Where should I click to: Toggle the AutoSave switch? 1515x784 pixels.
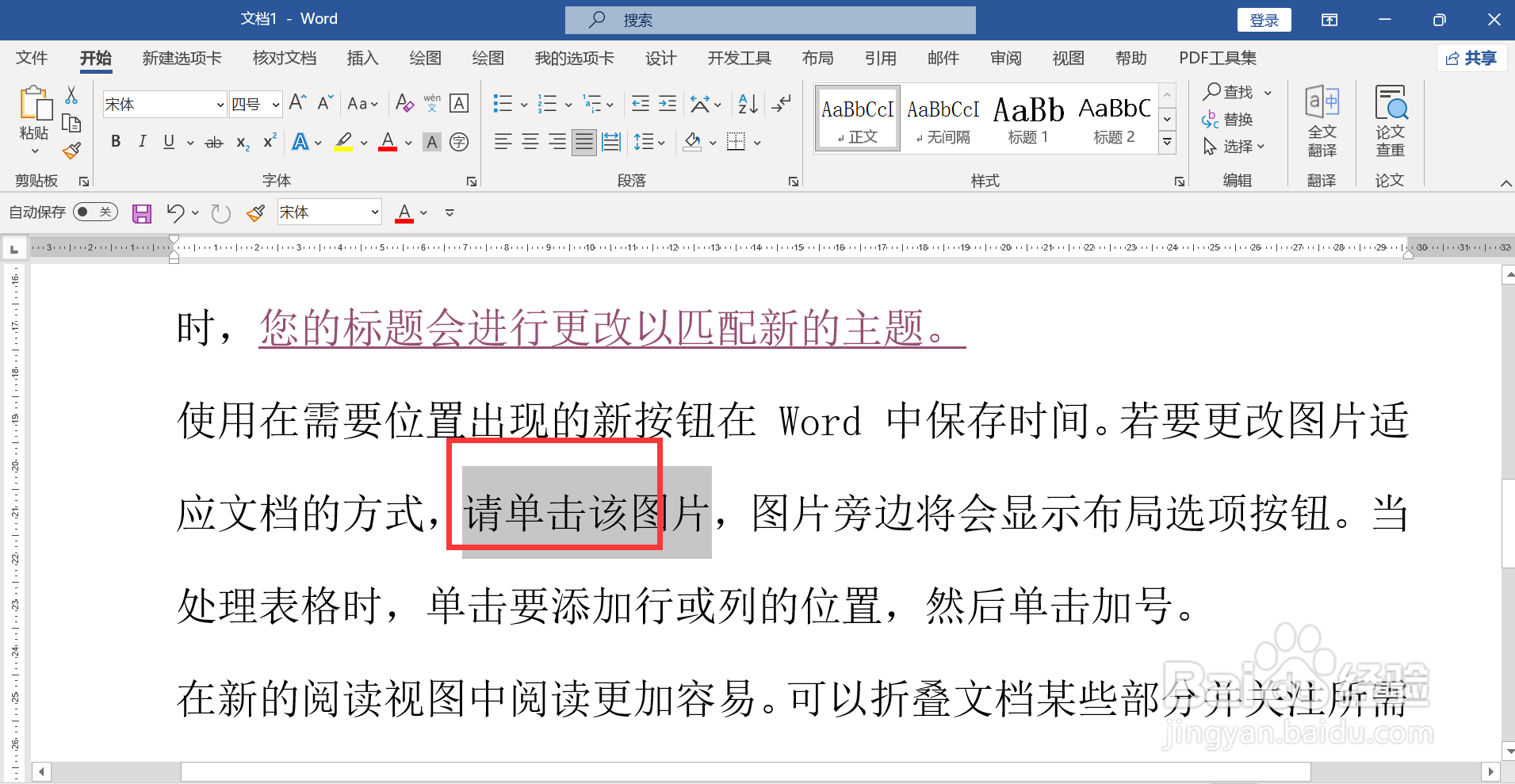[x=95, y=212]
